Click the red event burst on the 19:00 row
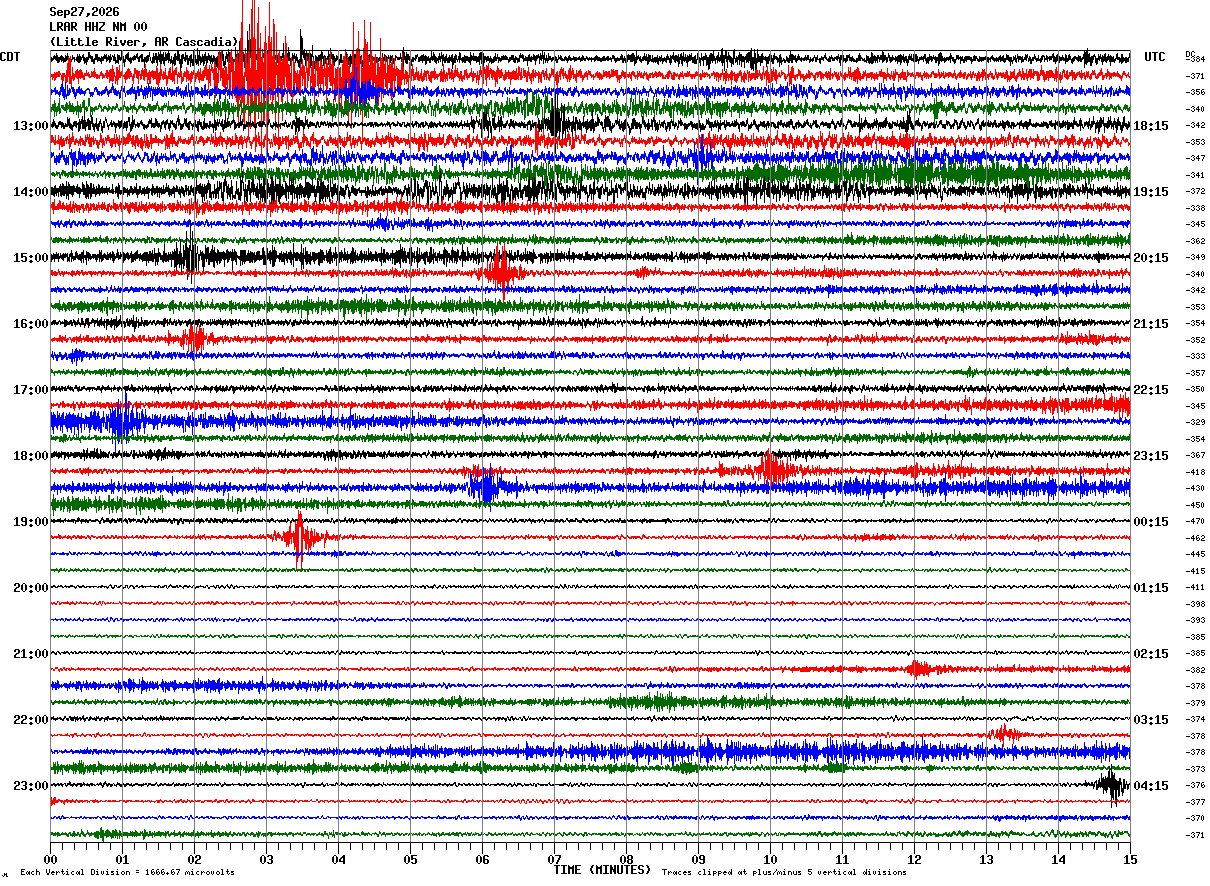Screen dimensions: 1210x886 pyautogui.click(x=299, y=538)
